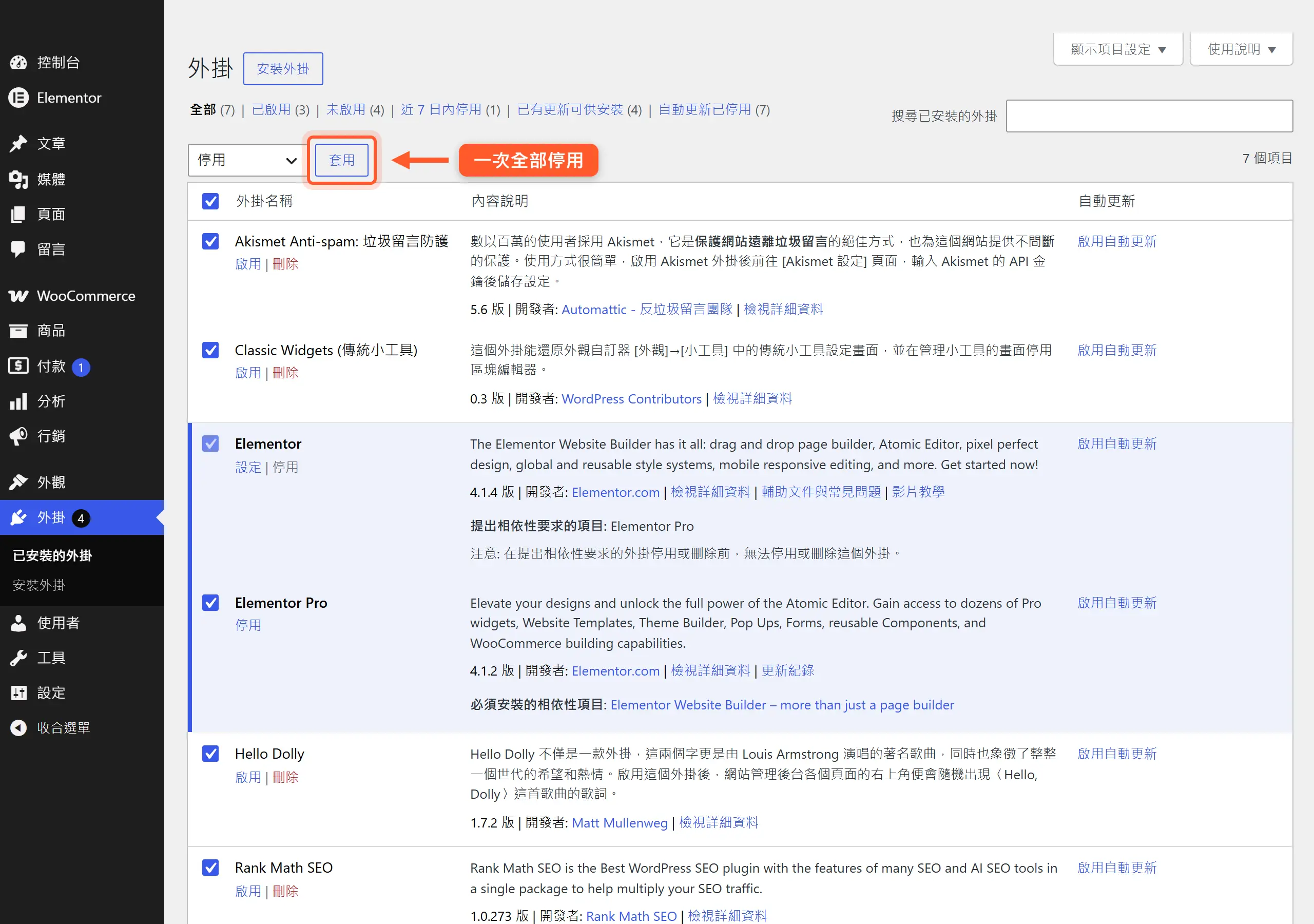Click the 媒體 media icon

[18, 179]
